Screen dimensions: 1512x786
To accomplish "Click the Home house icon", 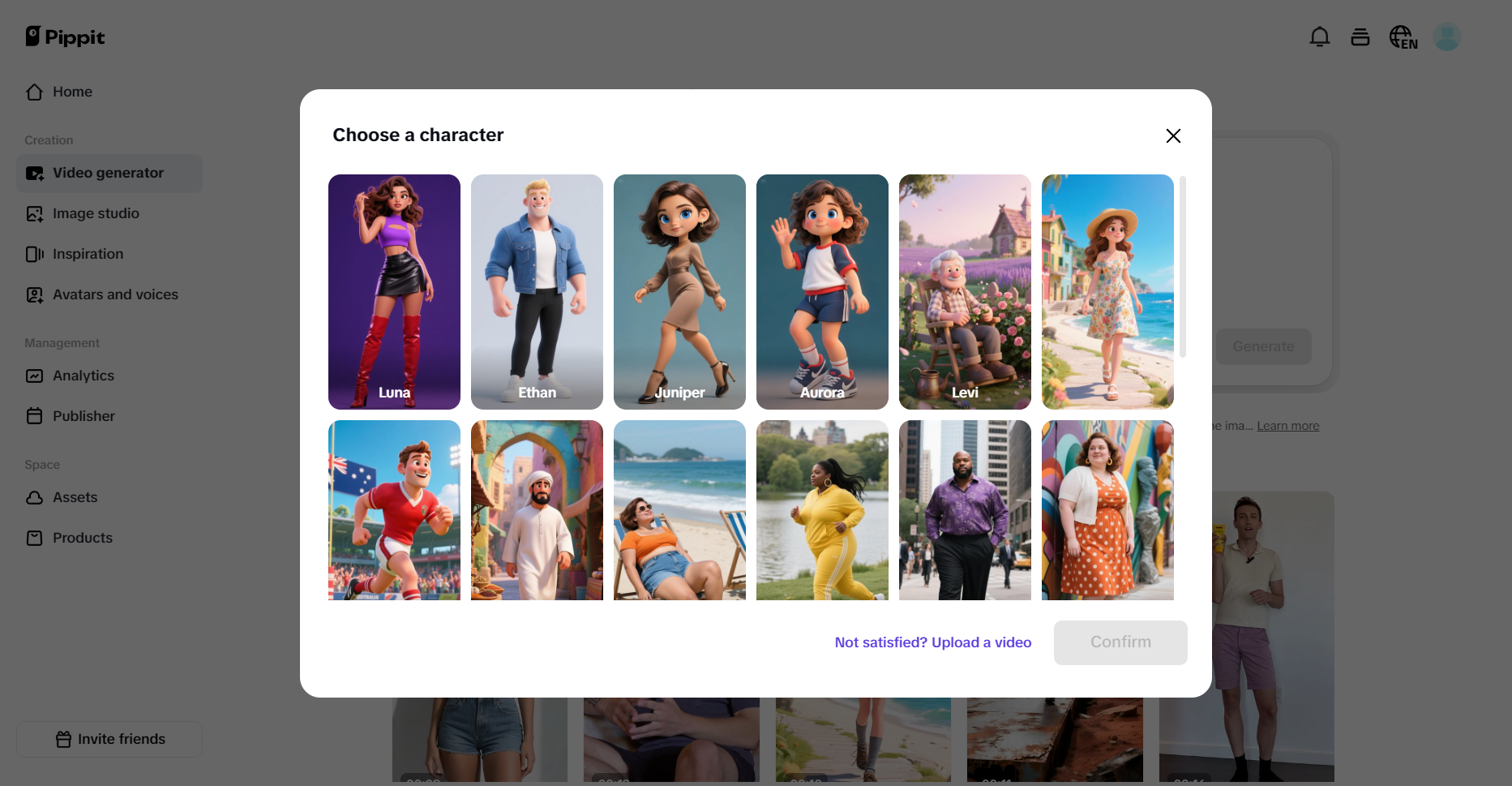I will [34, 92].
